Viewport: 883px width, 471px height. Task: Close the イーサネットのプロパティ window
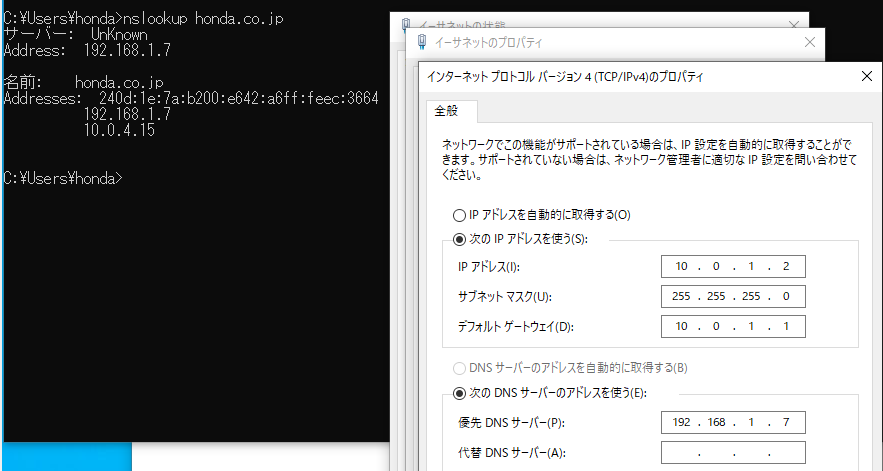pos(810,42)
